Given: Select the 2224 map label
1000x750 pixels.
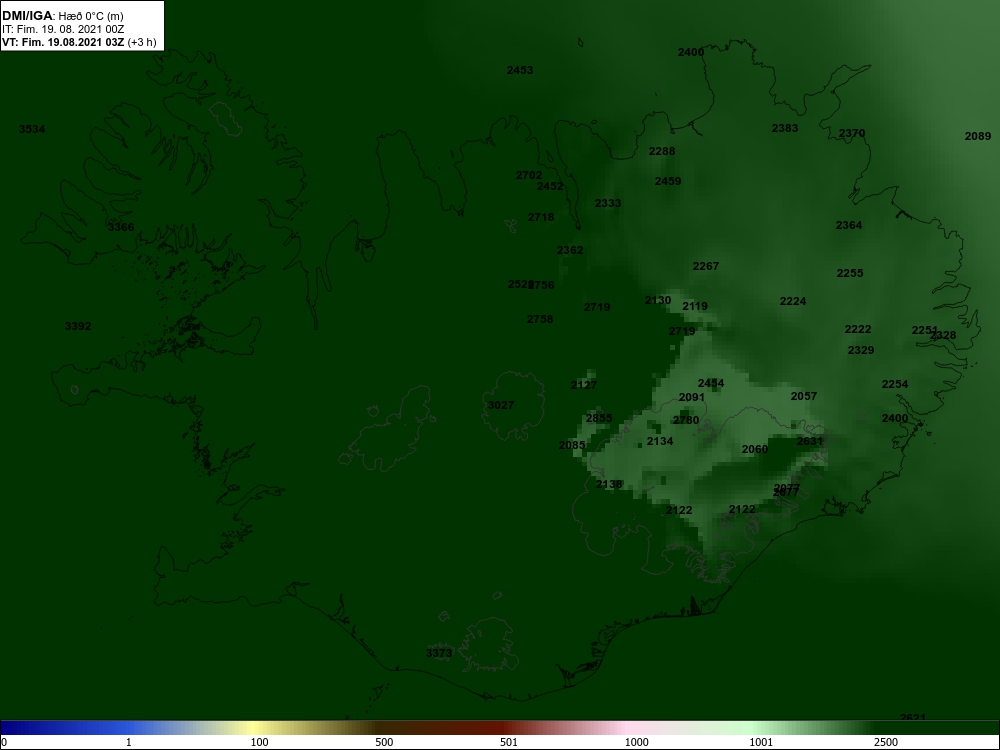Looking at the screenshot, I should coord(793,302).
